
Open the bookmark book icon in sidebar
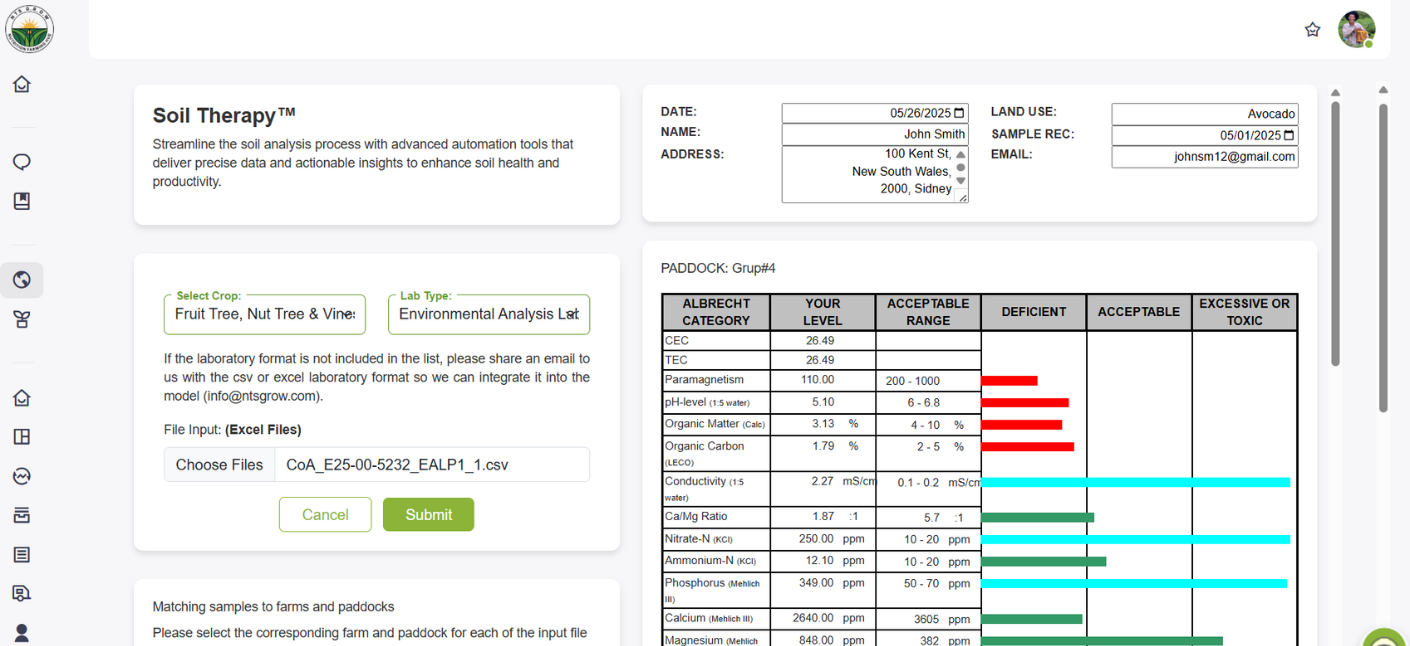pyautogui.click(x=22, y=201)
